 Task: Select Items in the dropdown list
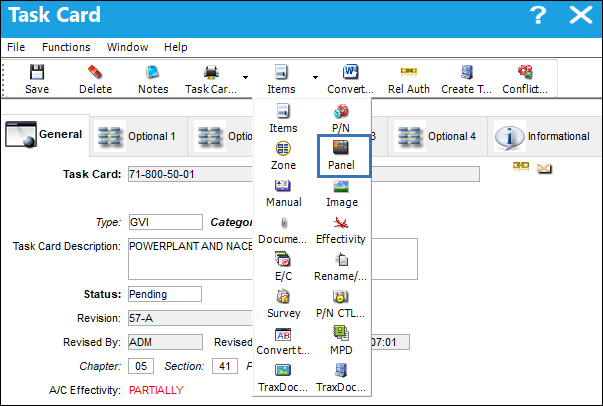tap(283, 118)
